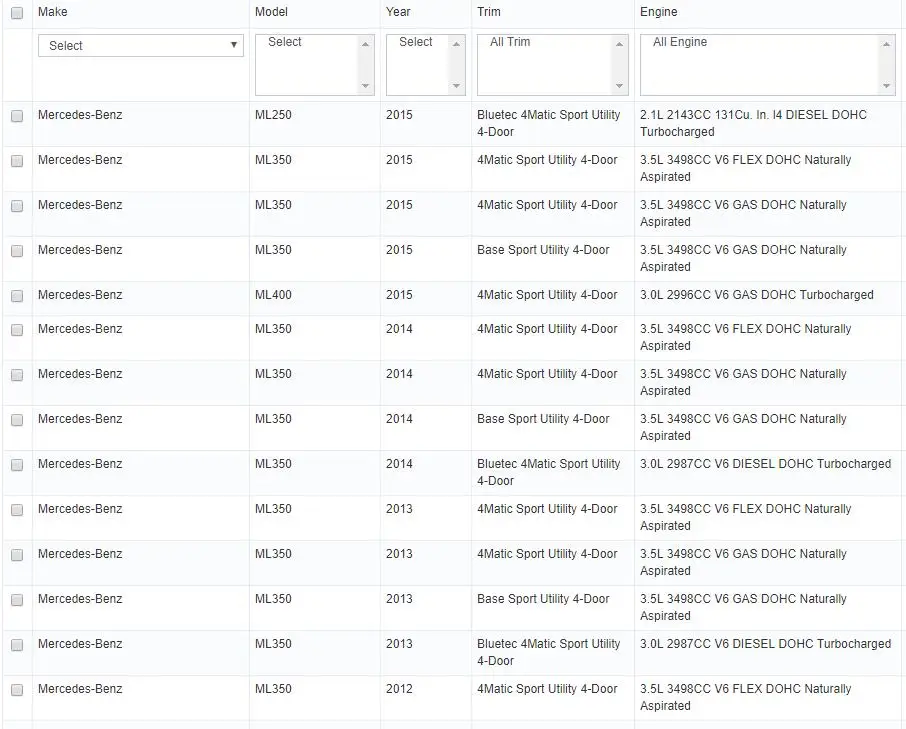Click the Model list scroll-up arrow
Viewport: 906px width, 729px height.
pos(365,44)
